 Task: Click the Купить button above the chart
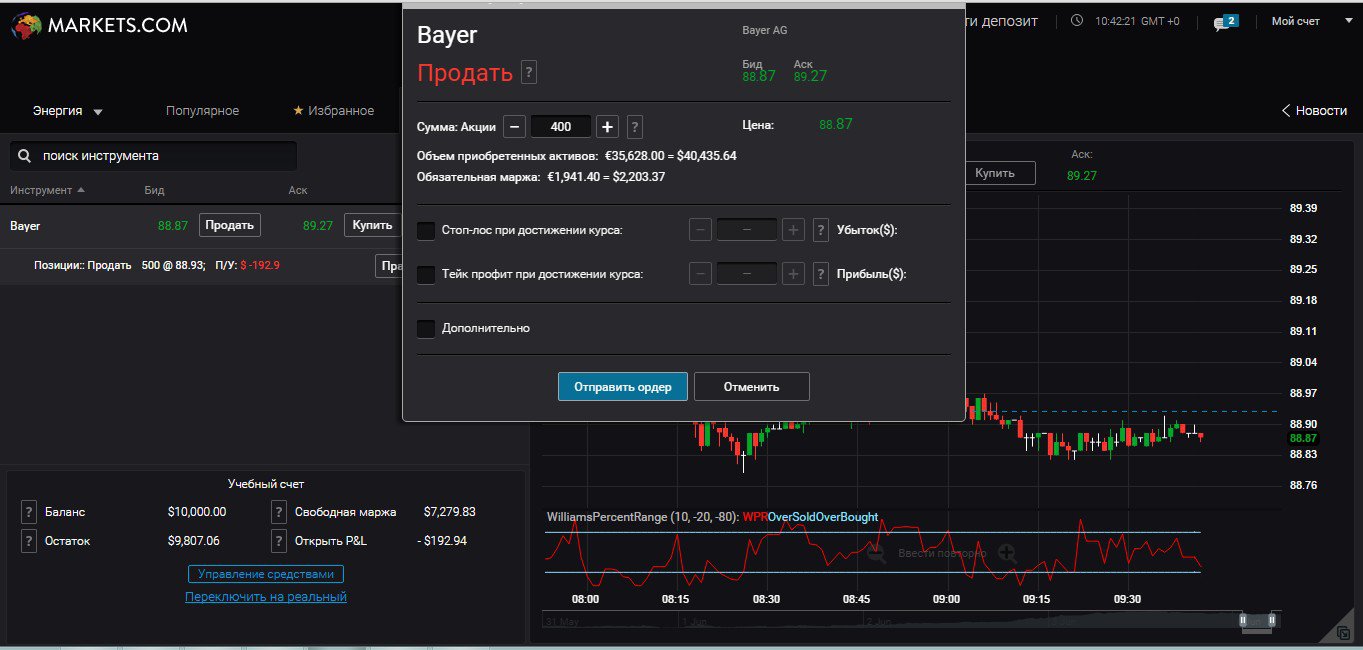coord(1000,172)
